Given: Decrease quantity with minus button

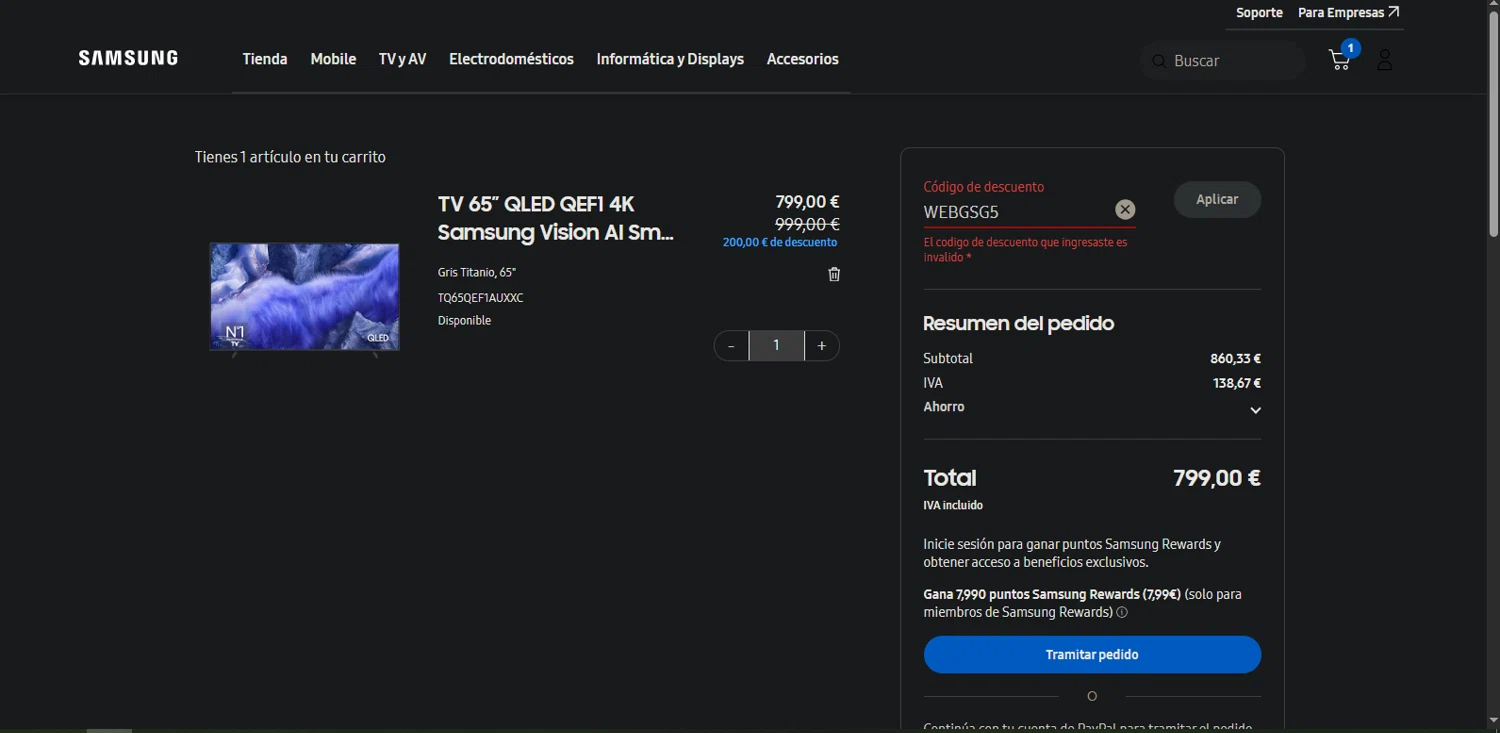Looking at the screenshot, I should click(731, 346).
